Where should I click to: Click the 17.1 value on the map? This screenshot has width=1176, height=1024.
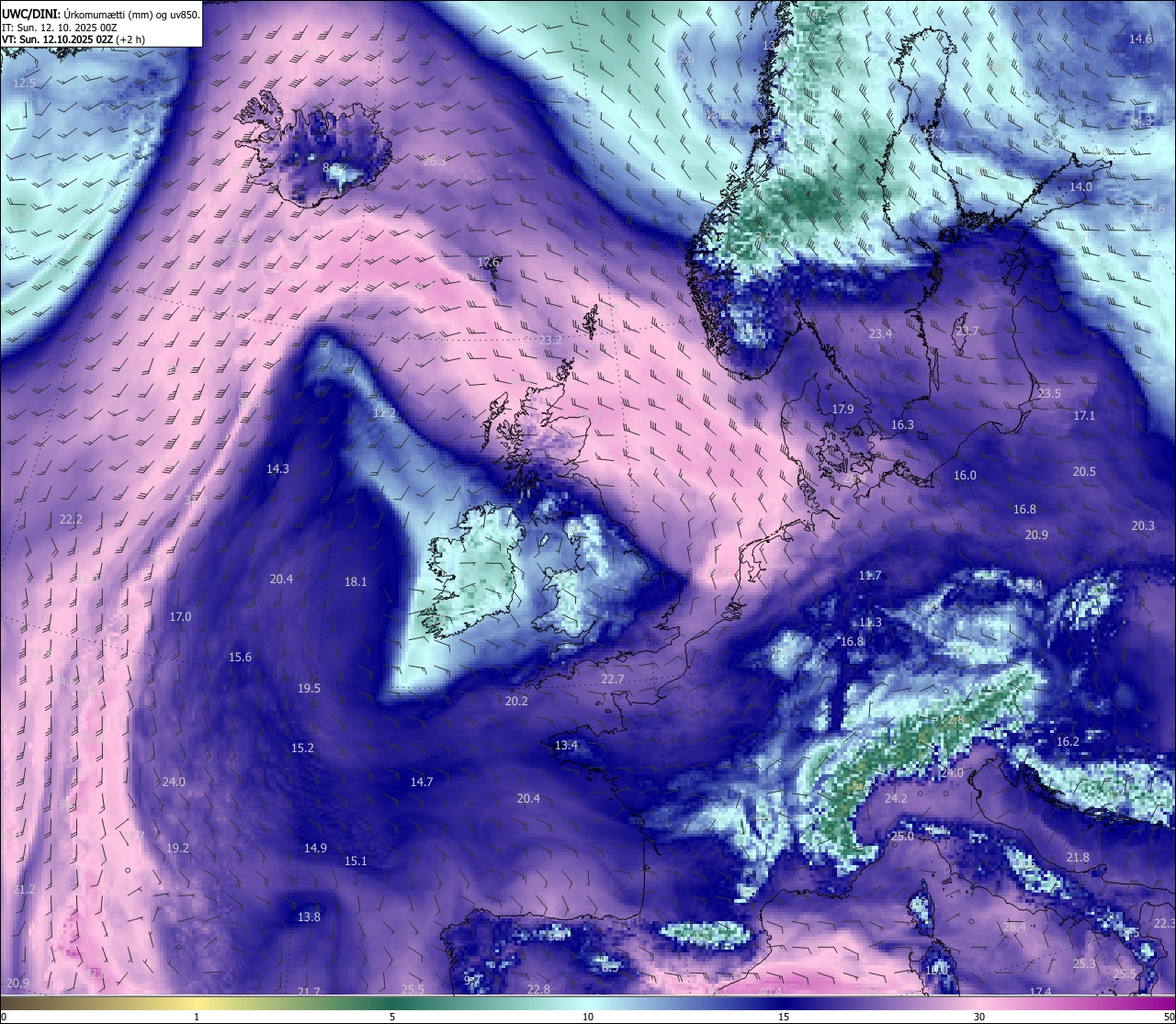tap(1084, 415)
